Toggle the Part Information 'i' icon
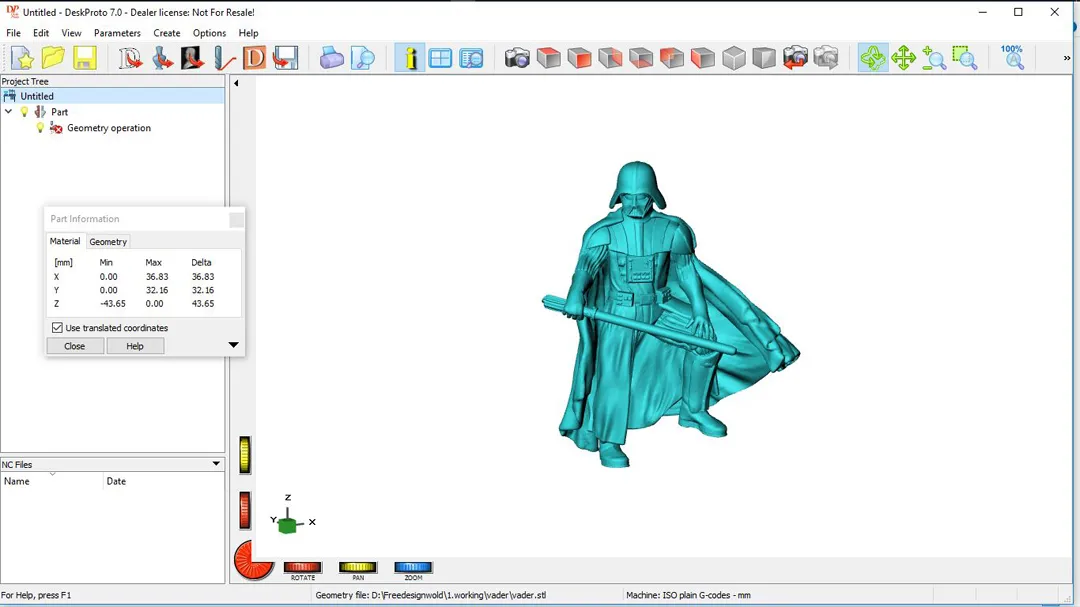The width and height of the screenshot is (1080, 607). [x=410, y=58]
